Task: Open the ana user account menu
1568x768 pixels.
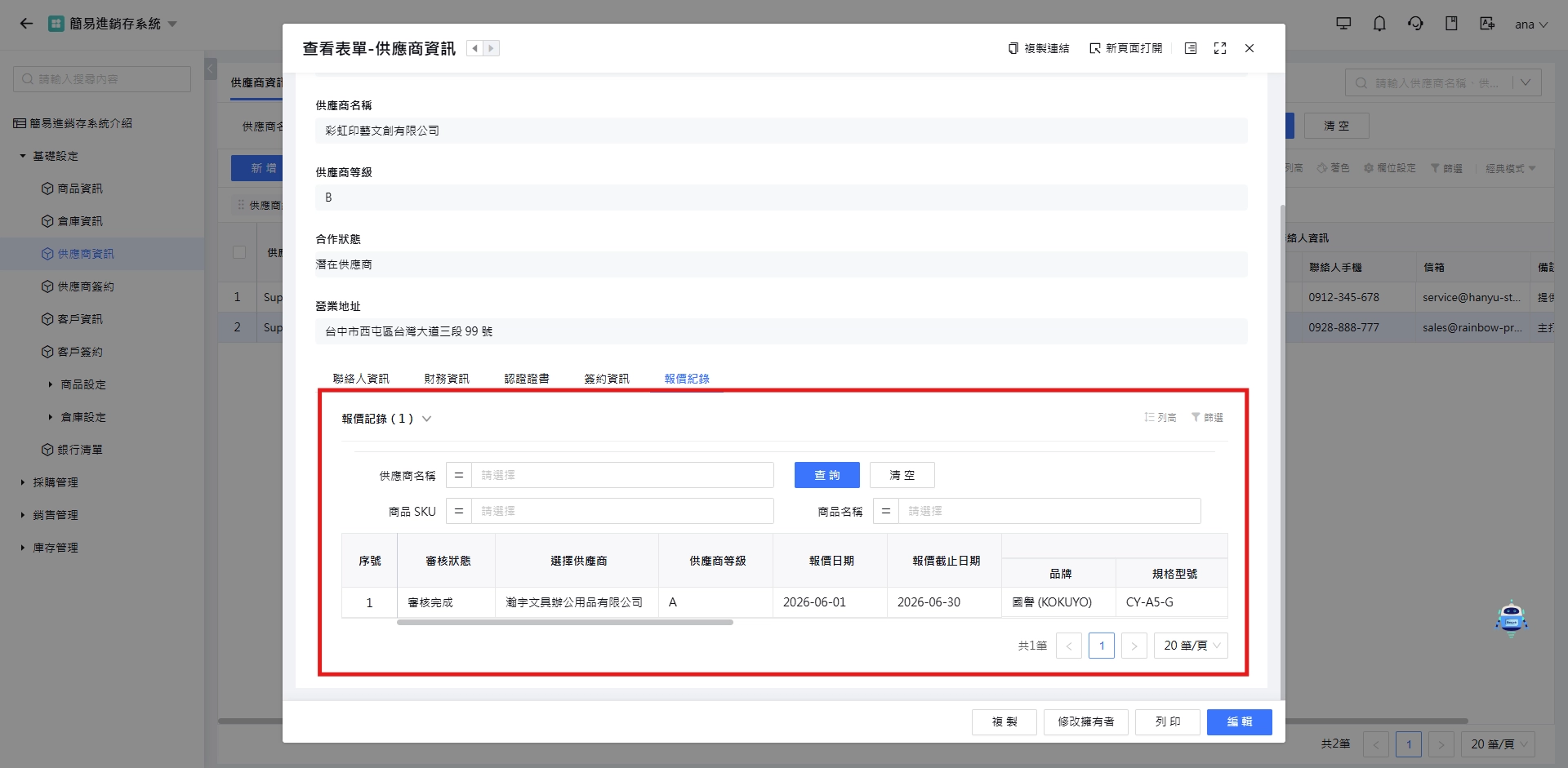Action: pos(1531,24)
